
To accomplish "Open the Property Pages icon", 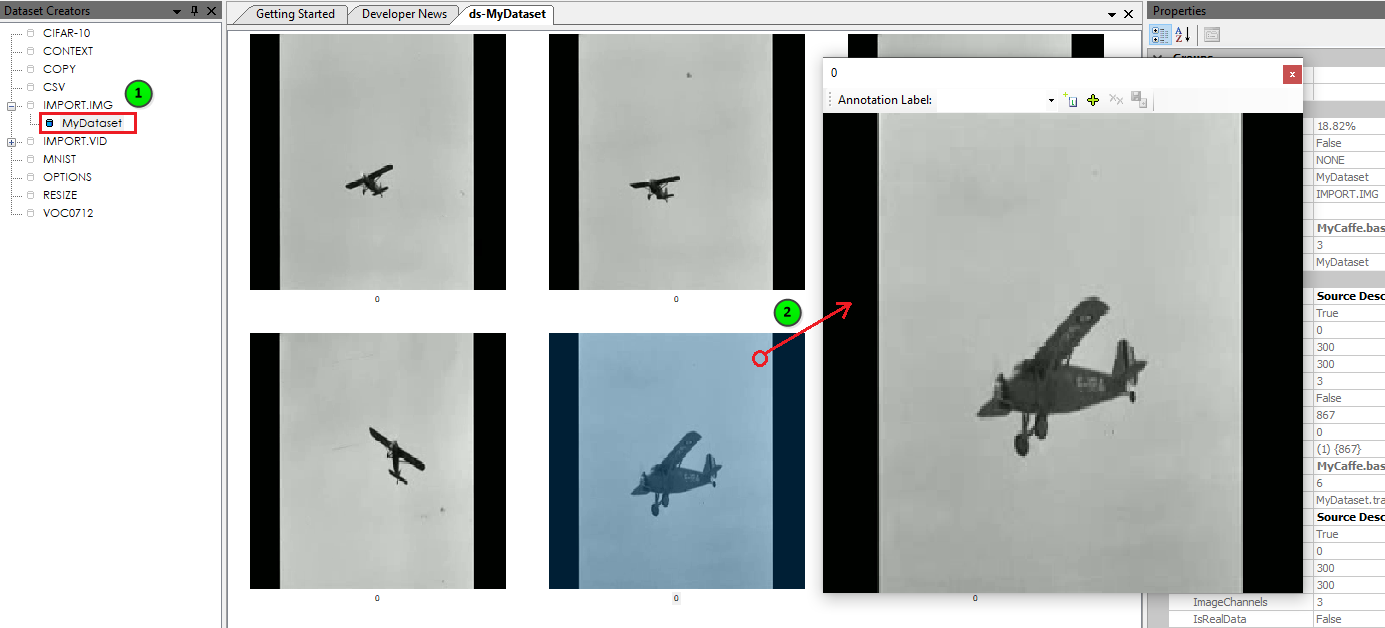I will 1211,34.
